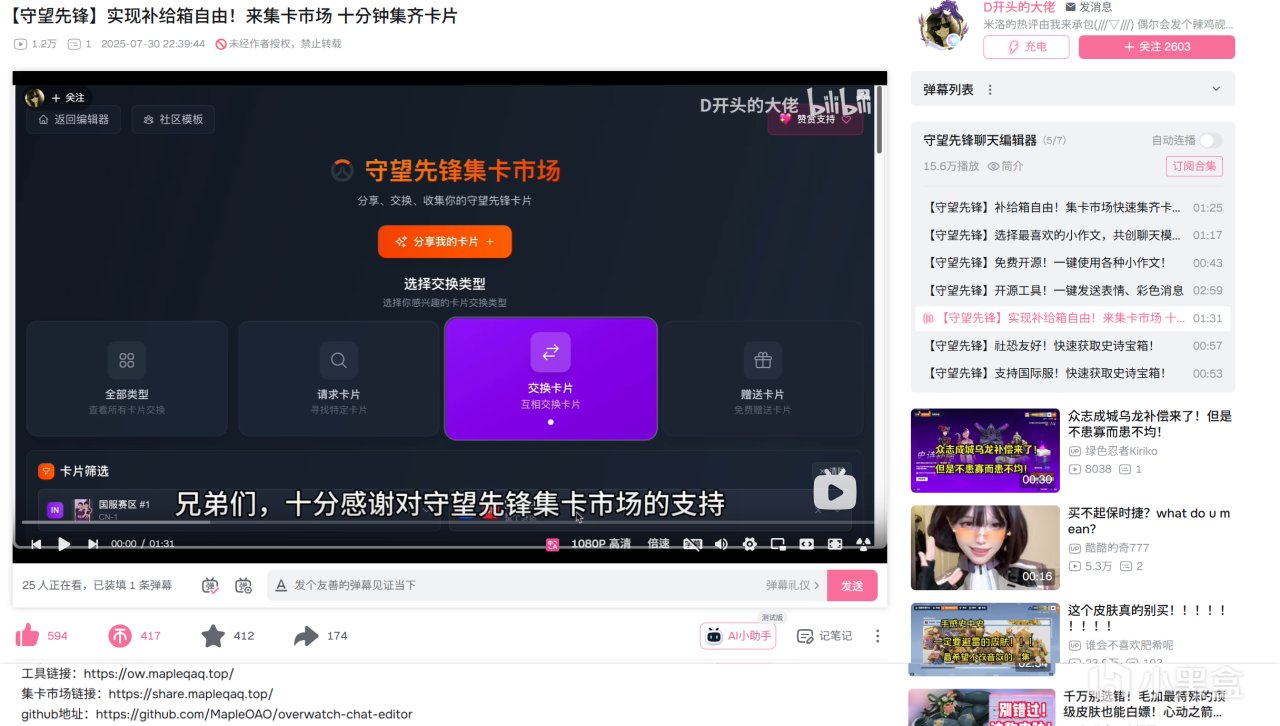Click in-video 分享我的卡片 orange button
The width and height of the screenshot is (1280, 726).
tap(445, 242)
